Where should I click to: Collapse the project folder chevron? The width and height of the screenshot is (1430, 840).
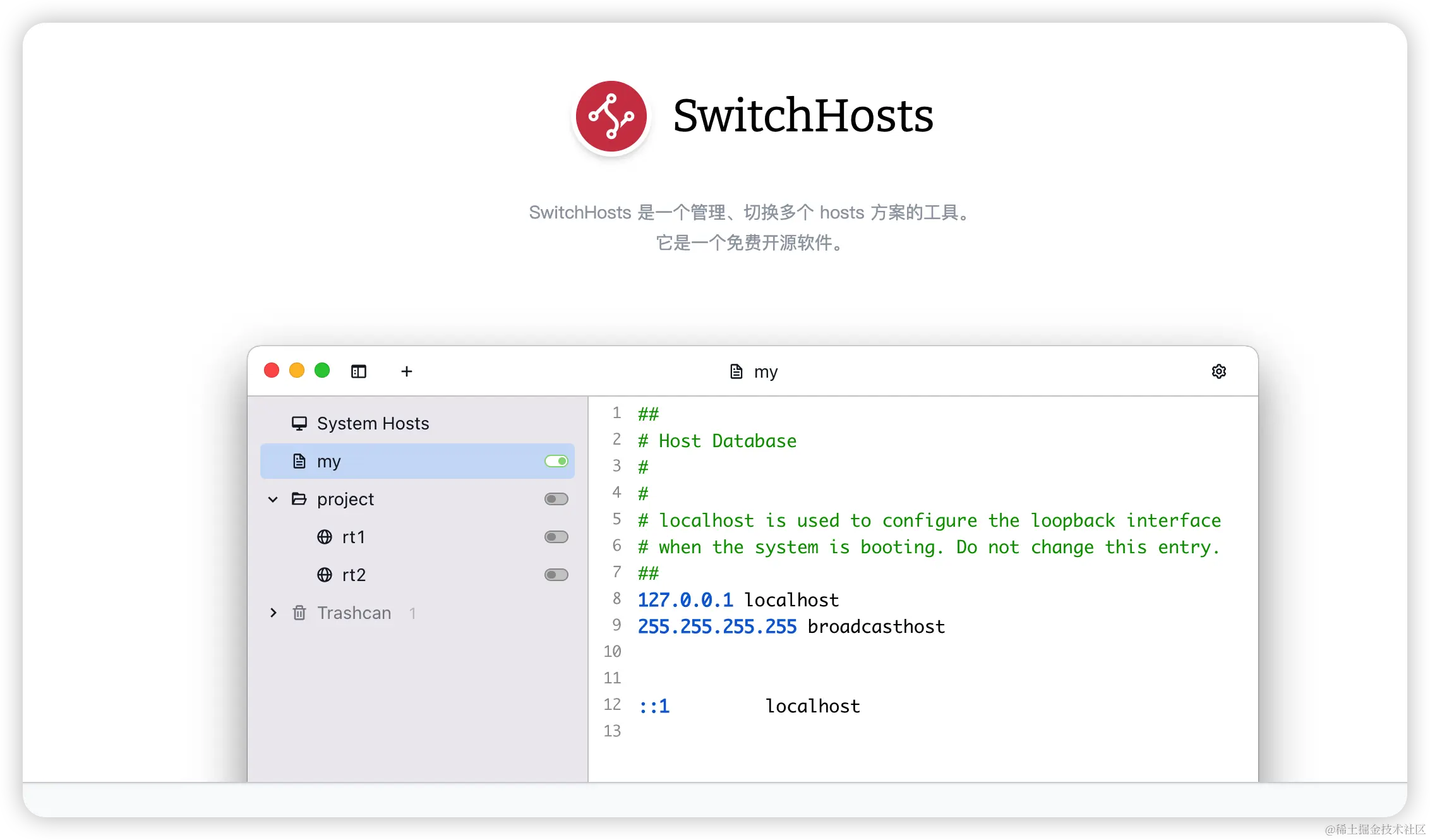(273, 499)
